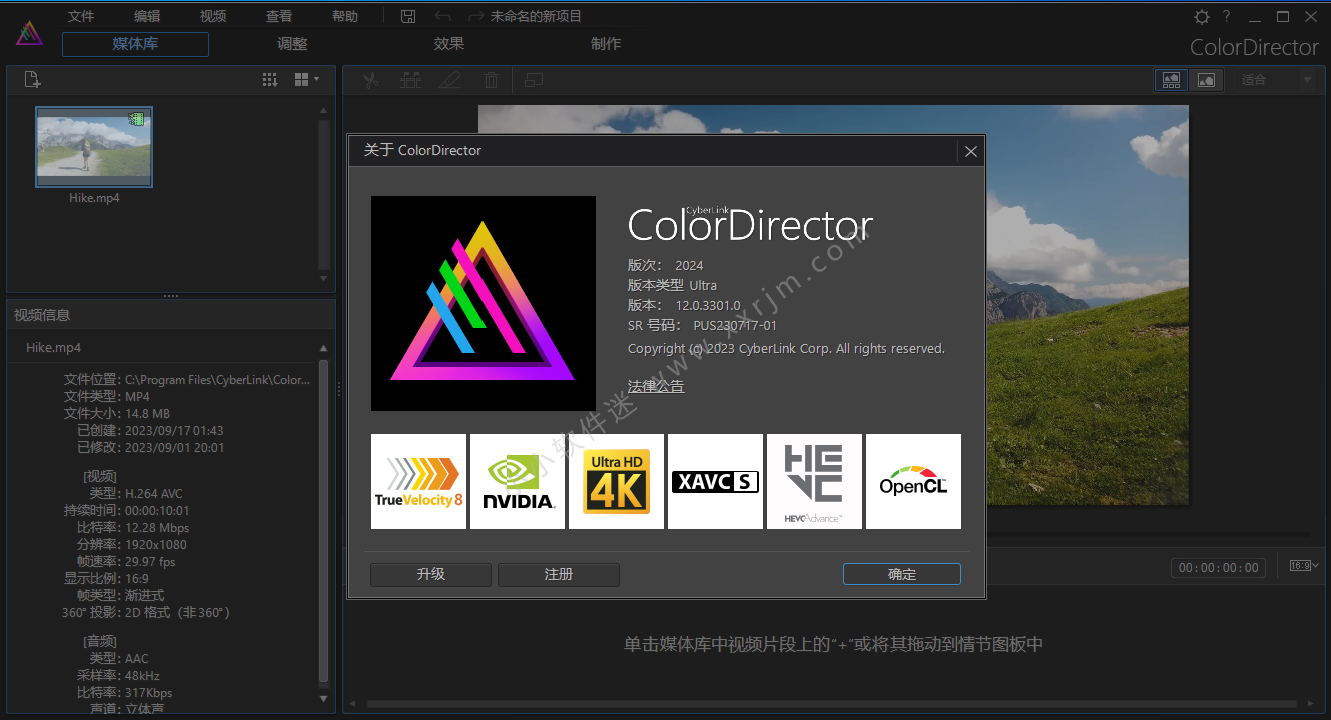Viewport: 1331px width, 720px height.
Task: Click the H.264 AVC type value
Action: 153,494
